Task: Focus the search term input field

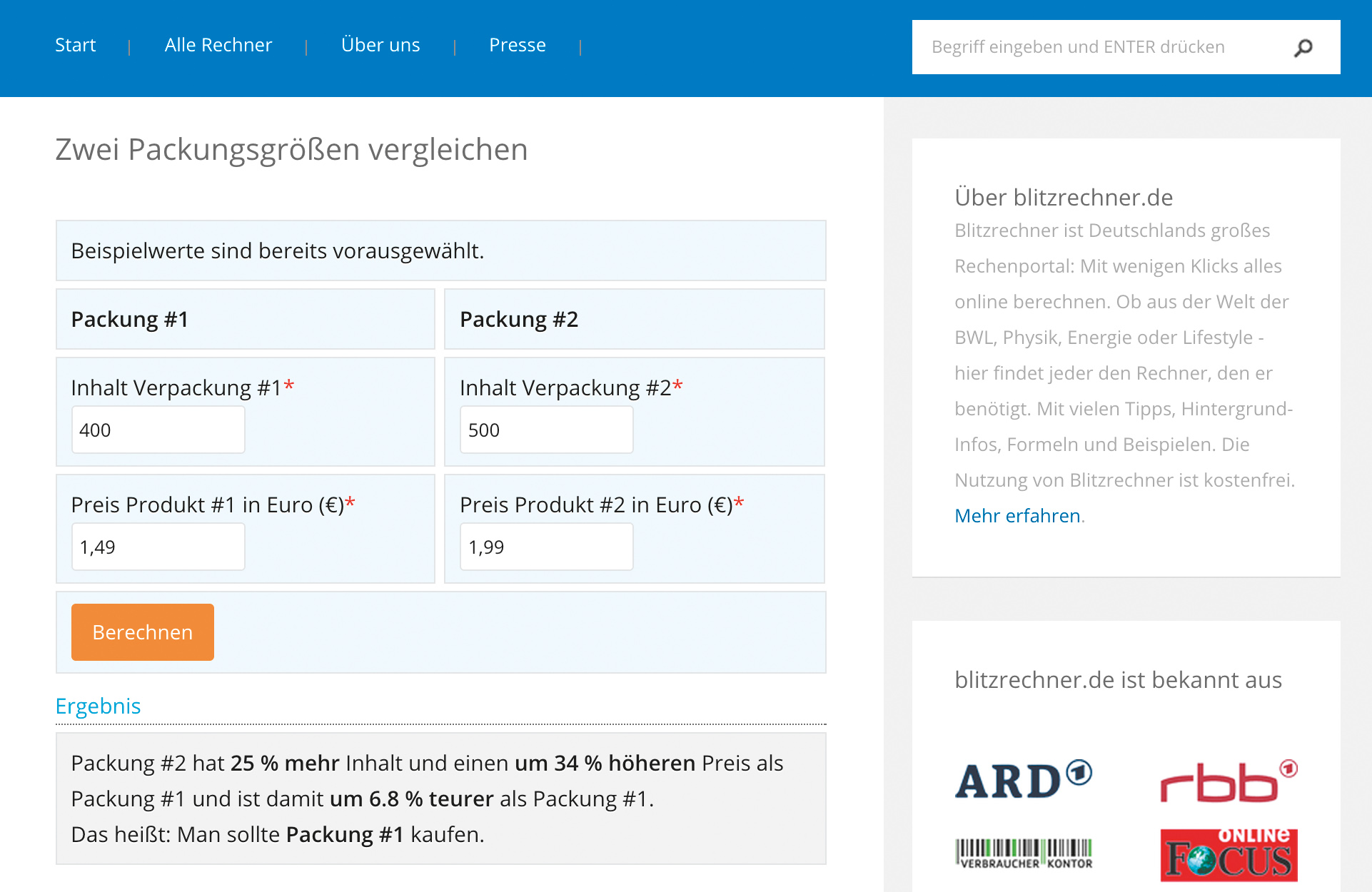Action: (x=1099, y=47)
